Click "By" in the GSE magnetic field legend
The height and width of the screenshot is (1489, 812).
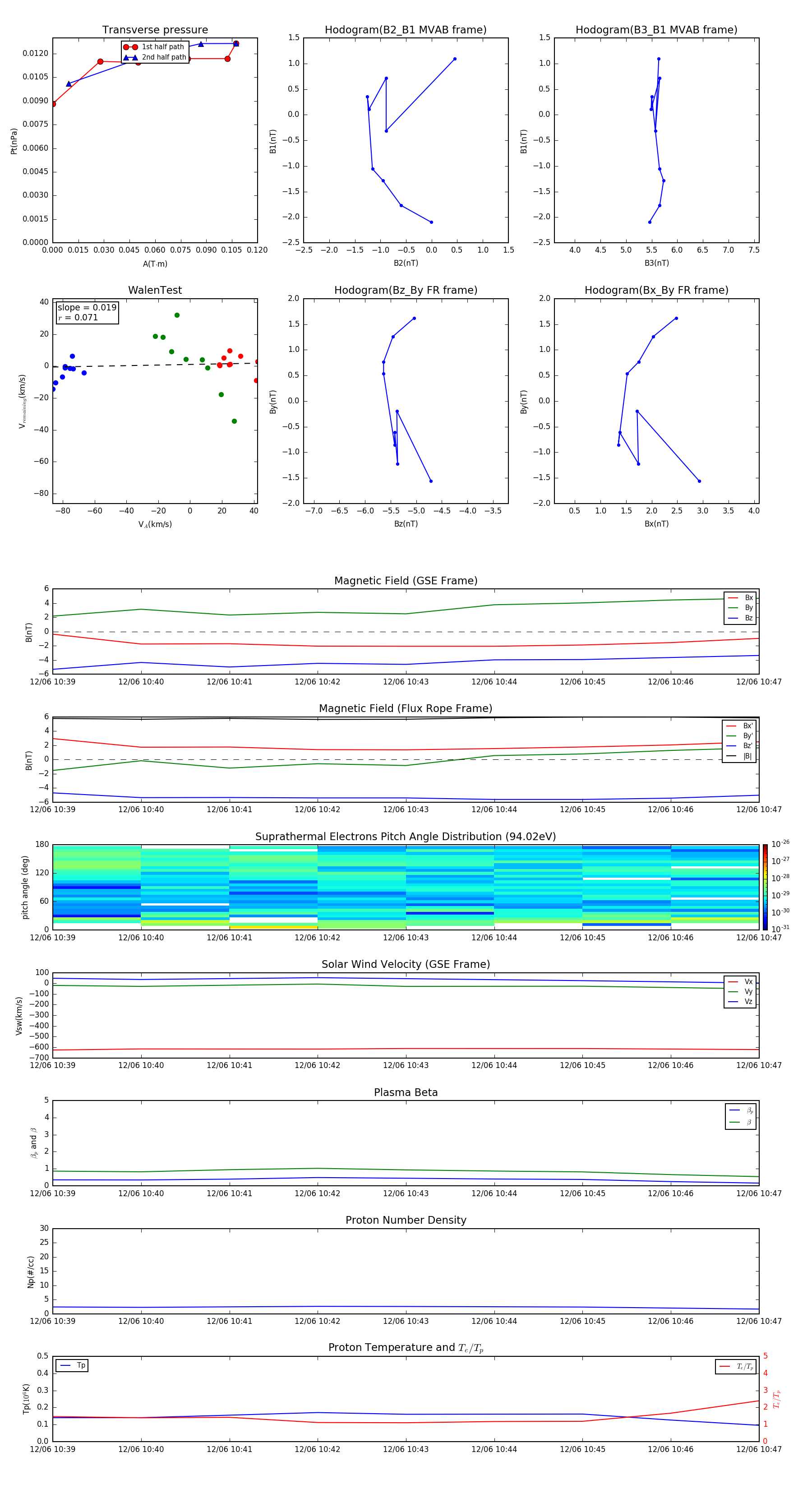[x=740, y=607]
